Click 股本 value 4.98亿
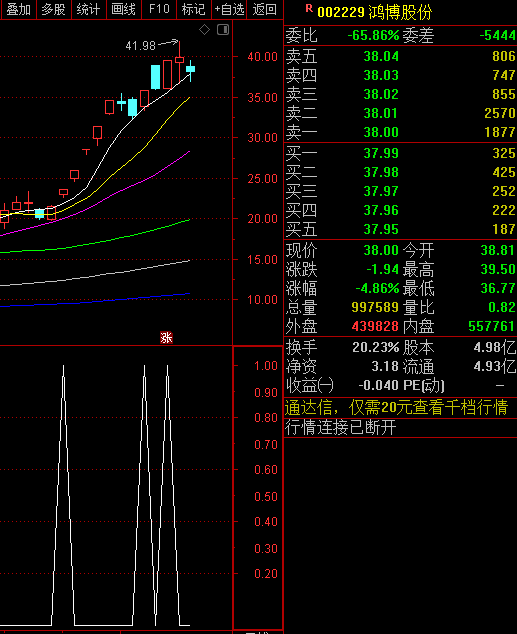Image resolution: width=517 pixels, height=634 pixels. point(495,347)
